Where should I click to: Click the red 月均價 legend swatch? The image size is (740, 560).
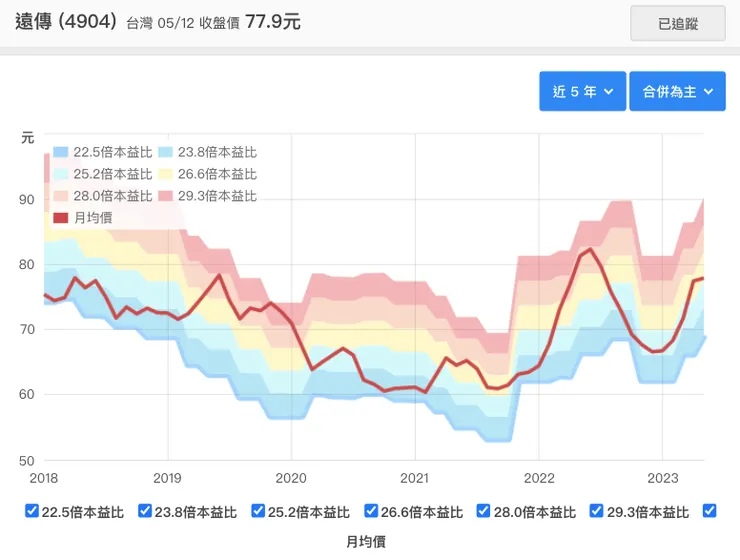[60, 217]
